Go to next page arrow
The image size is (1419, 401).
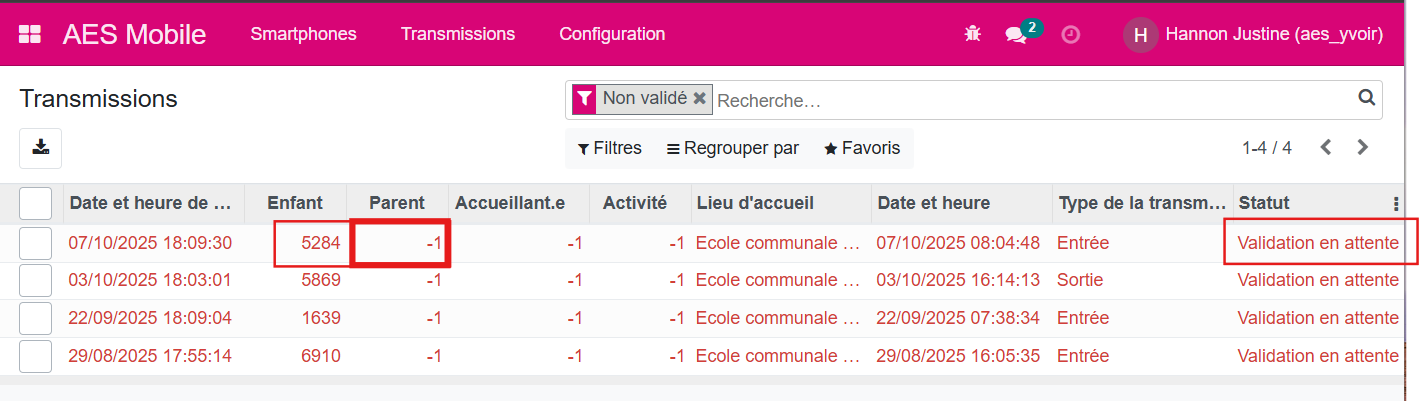[x=1362, y=148]
